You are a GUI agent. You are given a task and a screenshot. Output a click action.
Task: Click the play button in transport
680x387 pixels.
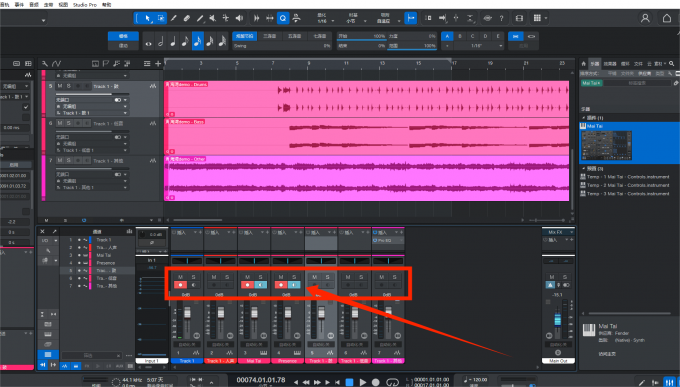pos(363,382)
